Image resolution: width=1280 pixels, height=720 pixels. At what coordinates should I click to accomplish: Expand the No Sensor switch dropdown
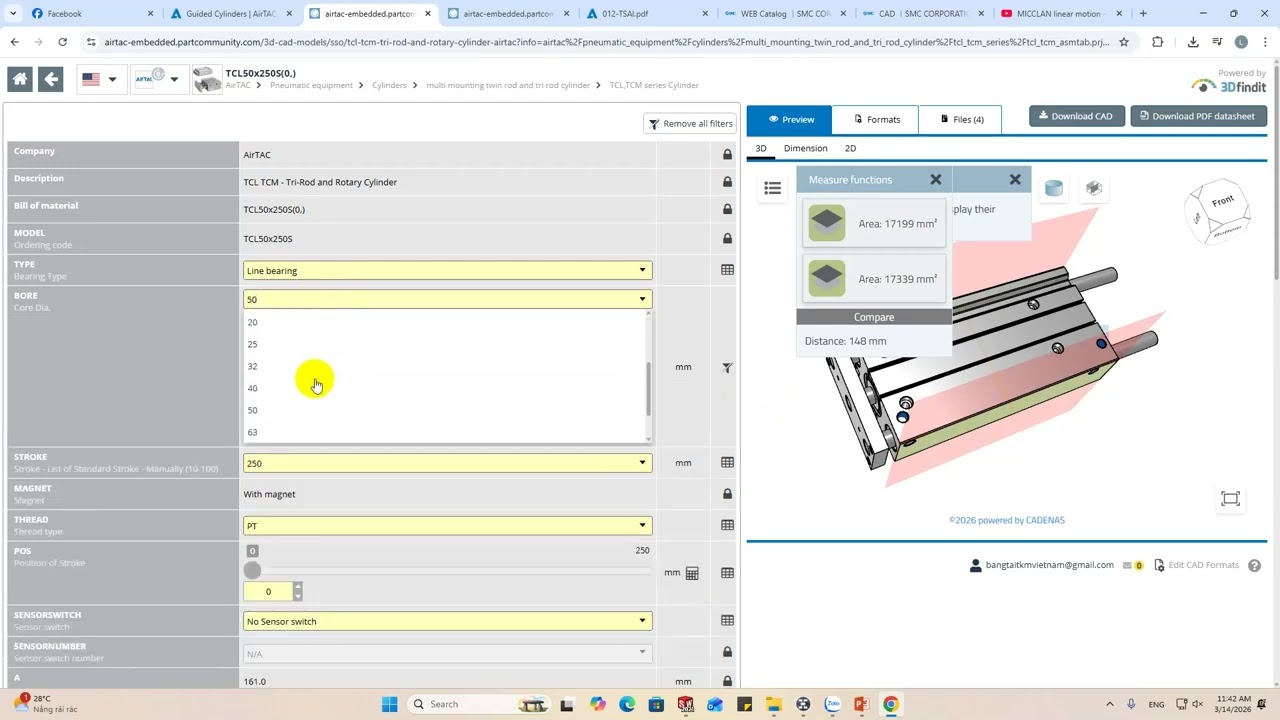pos(447,621)
